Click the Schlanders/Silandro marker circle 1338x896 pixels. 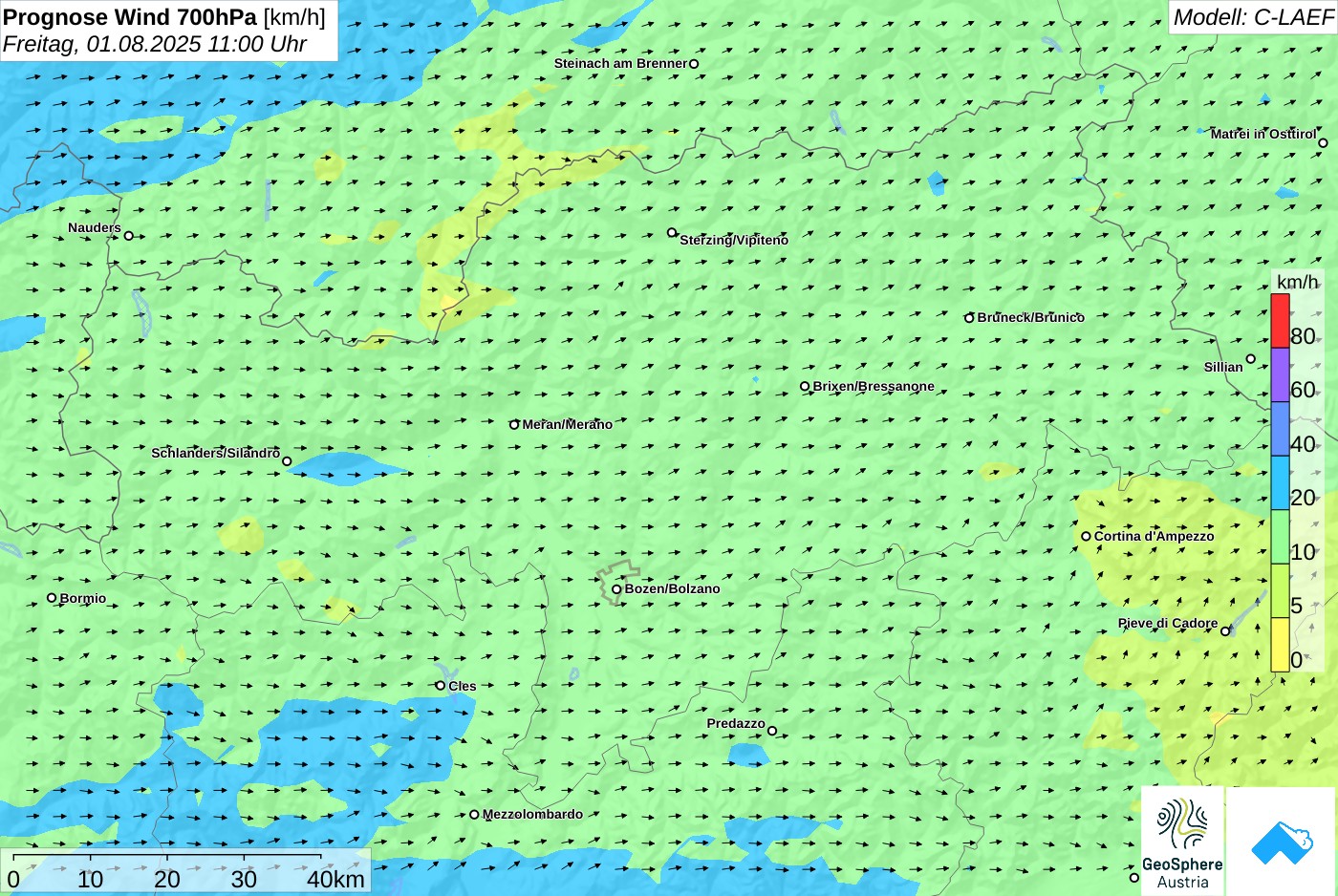287,461
